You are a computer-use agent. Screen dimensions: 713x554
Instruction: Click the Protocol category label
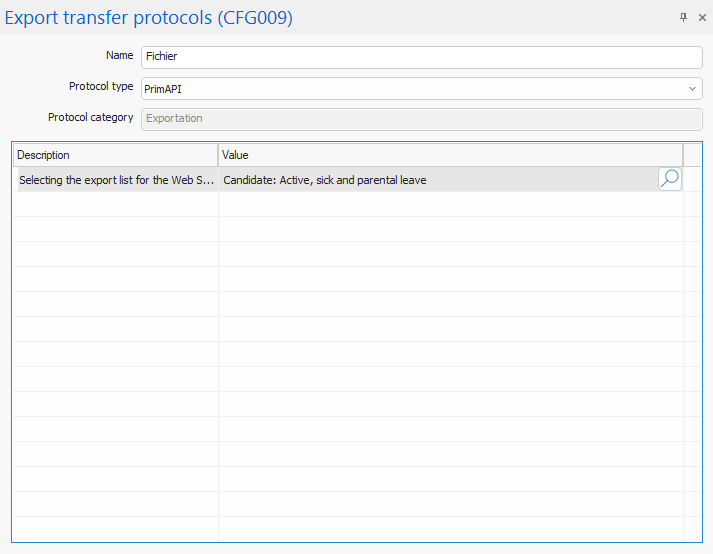90,118
